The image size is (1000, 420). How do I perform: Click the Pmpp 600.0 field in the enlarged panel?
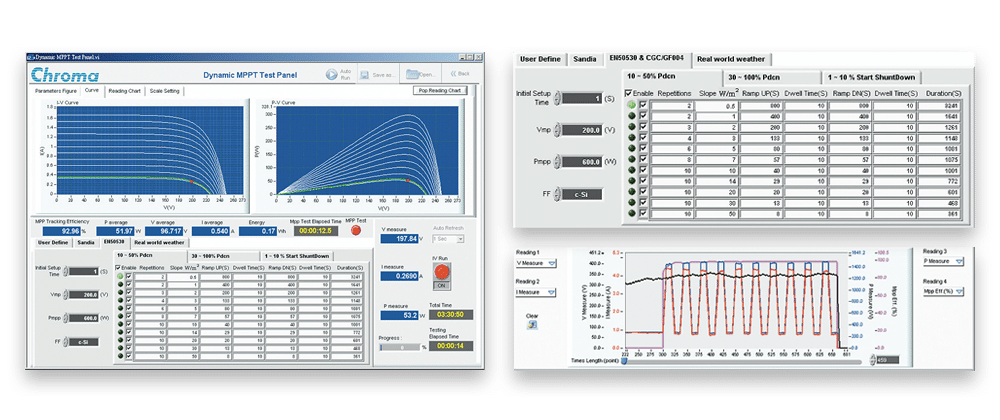pyautogui.click(x=582, y=161)
